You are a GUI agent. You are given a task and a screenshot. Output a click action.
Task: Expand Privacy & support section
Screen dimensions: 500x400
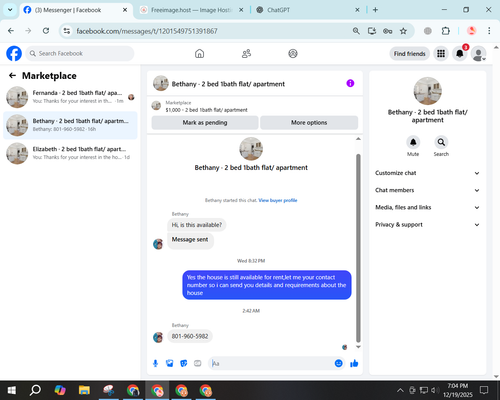[x=427, y=225]
